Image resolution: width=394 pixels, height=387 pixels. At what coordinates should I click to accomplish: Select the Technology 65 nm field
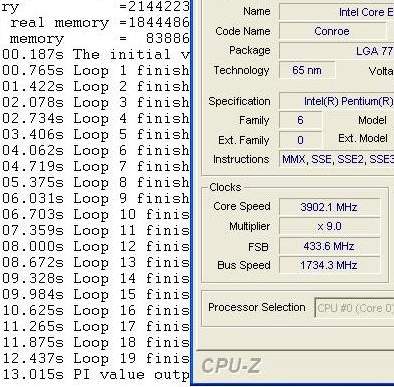[x=307, y=70]
